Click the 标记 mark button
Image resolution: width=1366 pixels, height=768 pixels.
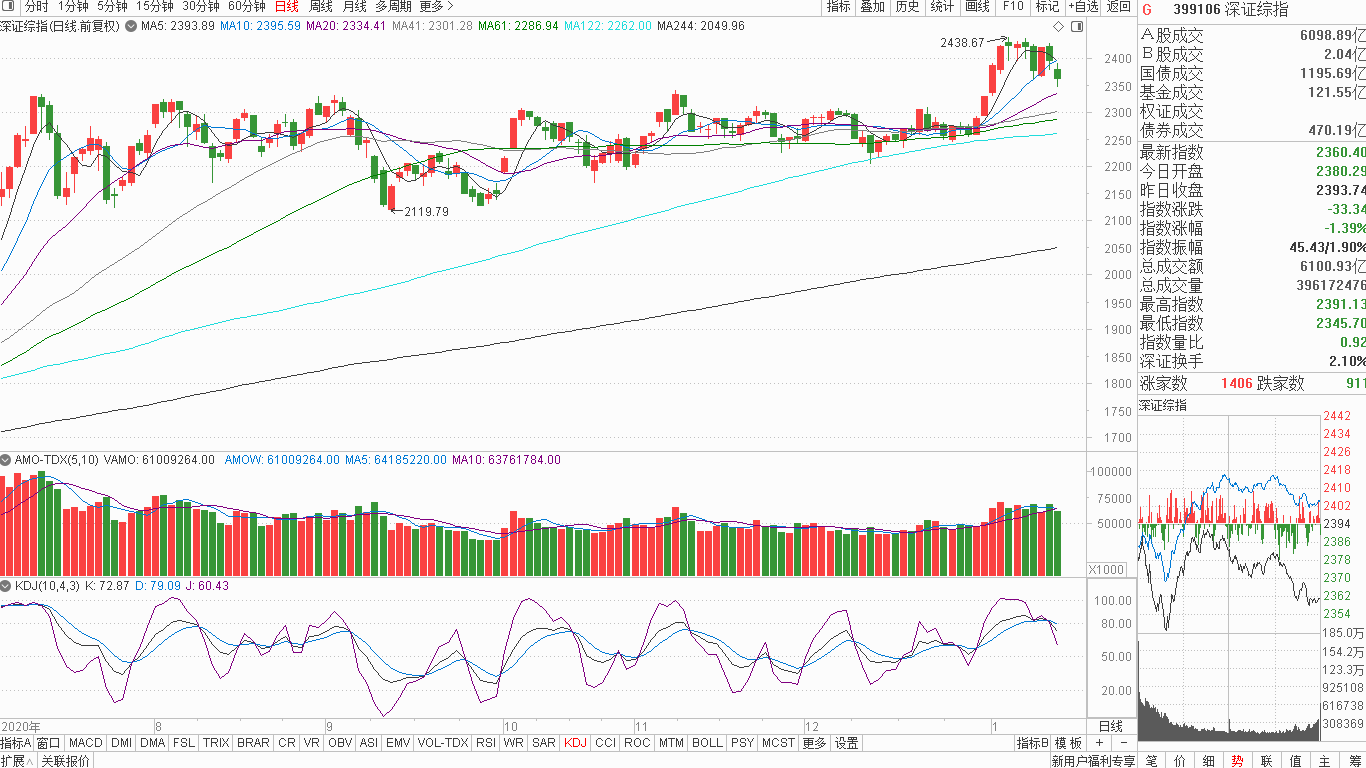(1046, 6)
